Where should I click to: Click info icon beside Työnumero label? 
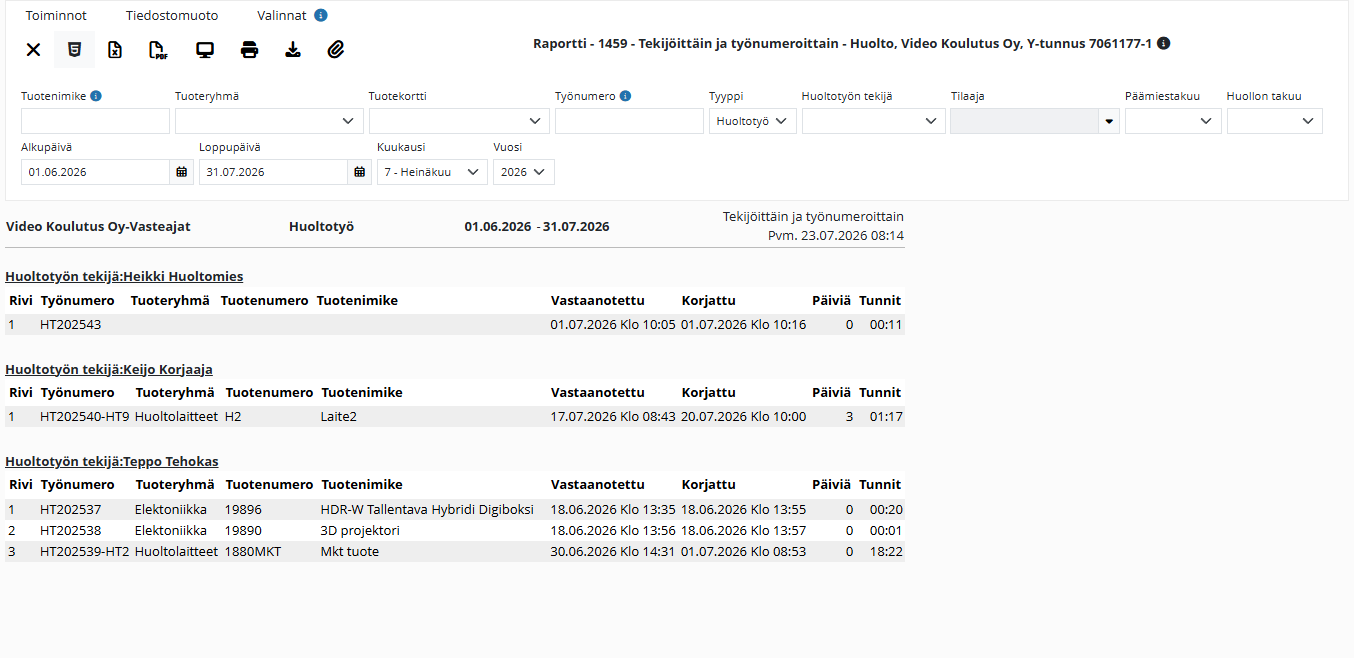(625, 96)
